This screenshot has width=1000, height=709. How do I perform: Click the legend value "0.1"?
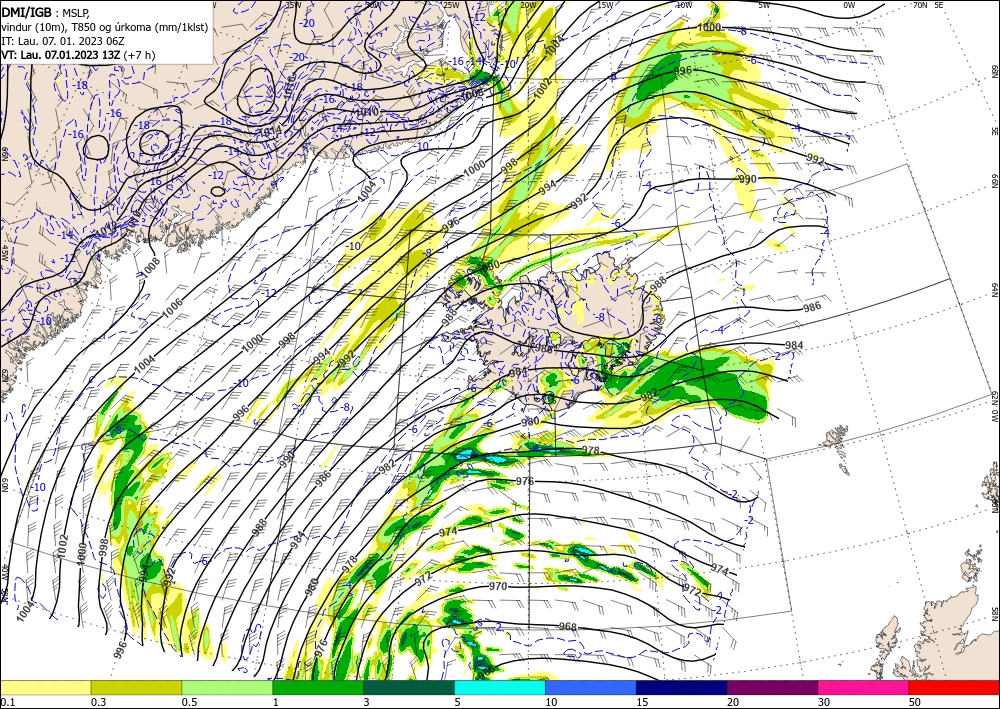click(6, 702)
